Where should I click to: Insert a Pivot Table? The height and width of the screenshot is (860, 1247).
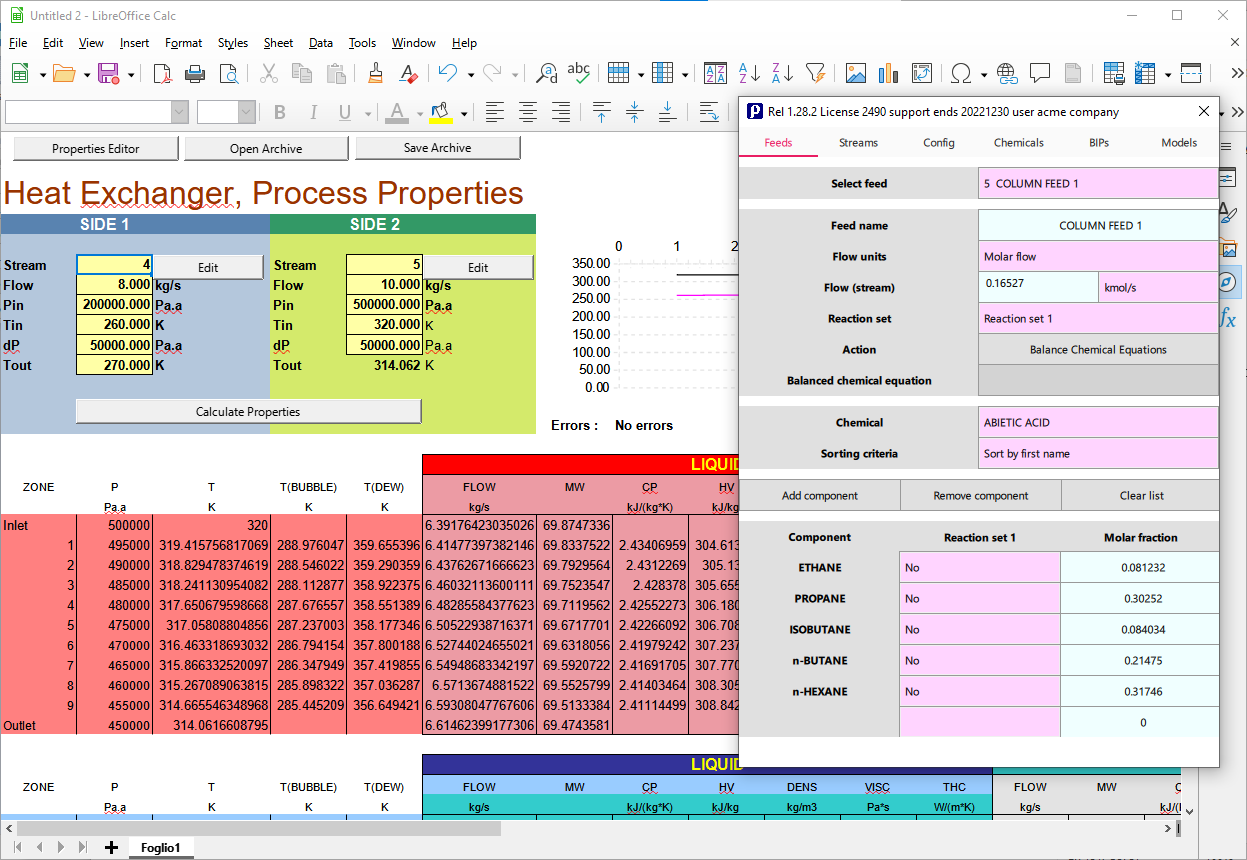(x=922, y=73)
